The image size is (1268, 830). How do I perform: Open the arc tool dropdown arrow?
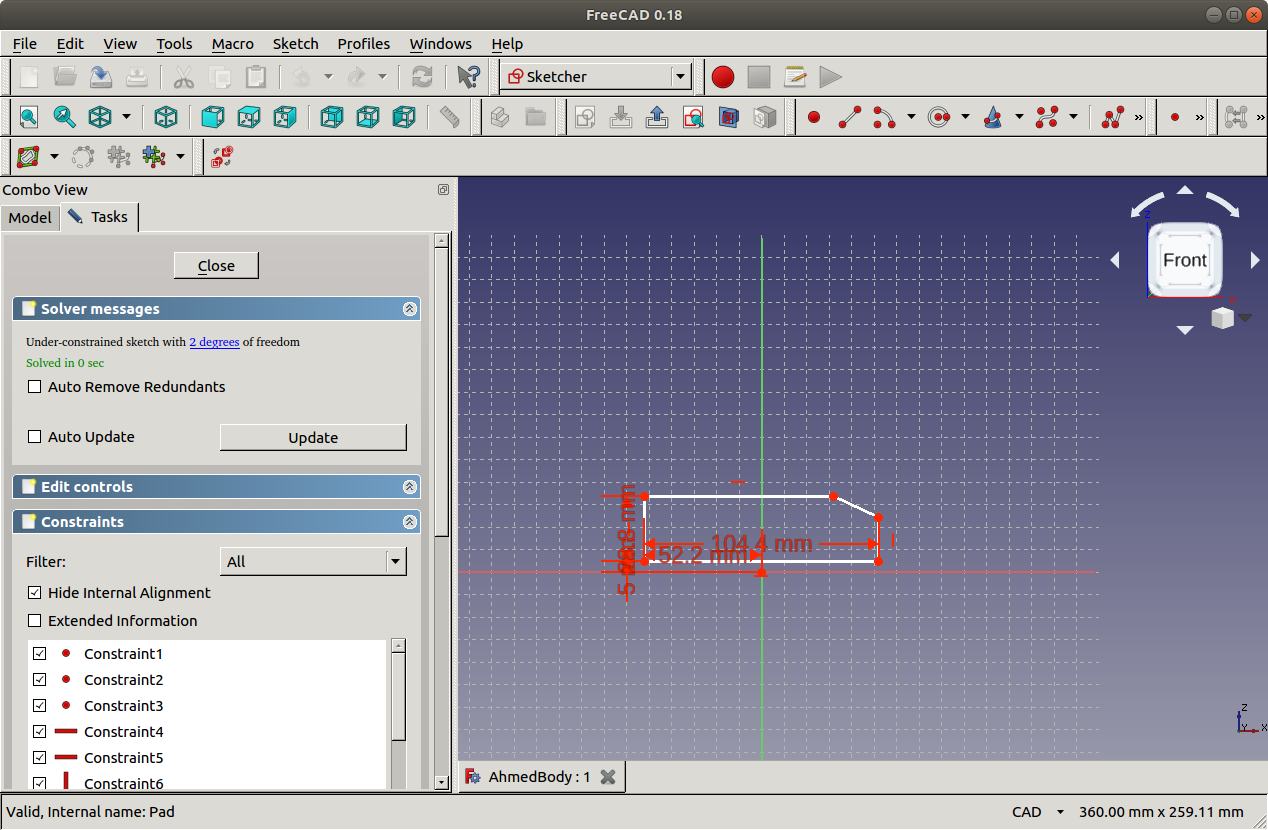911,117
